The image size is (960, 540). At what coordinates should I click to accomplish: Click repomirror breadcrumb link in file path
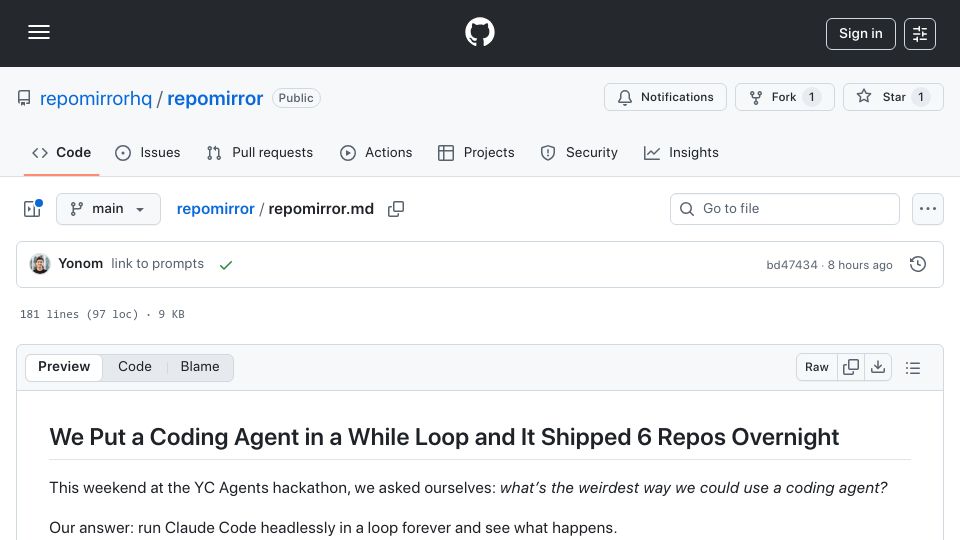coord(216,209)
